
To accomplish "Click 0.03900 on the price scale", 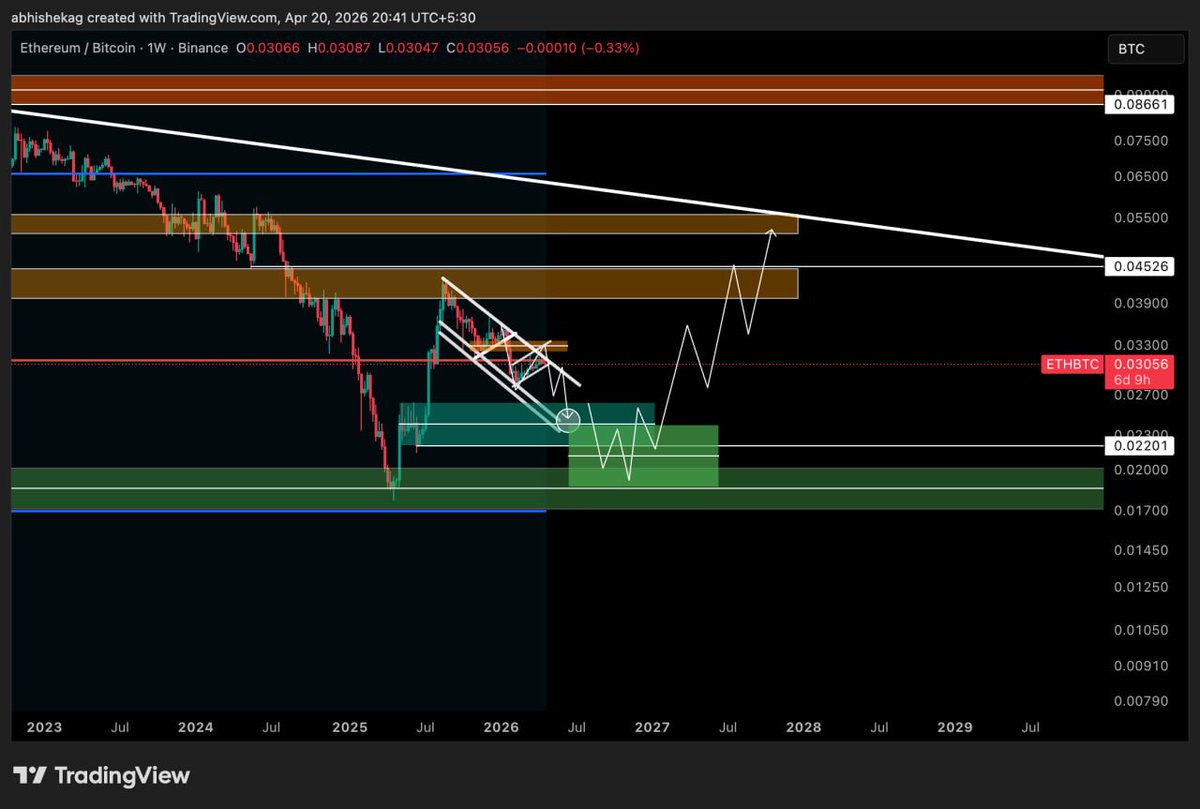I will click(x=1143, y=303).
